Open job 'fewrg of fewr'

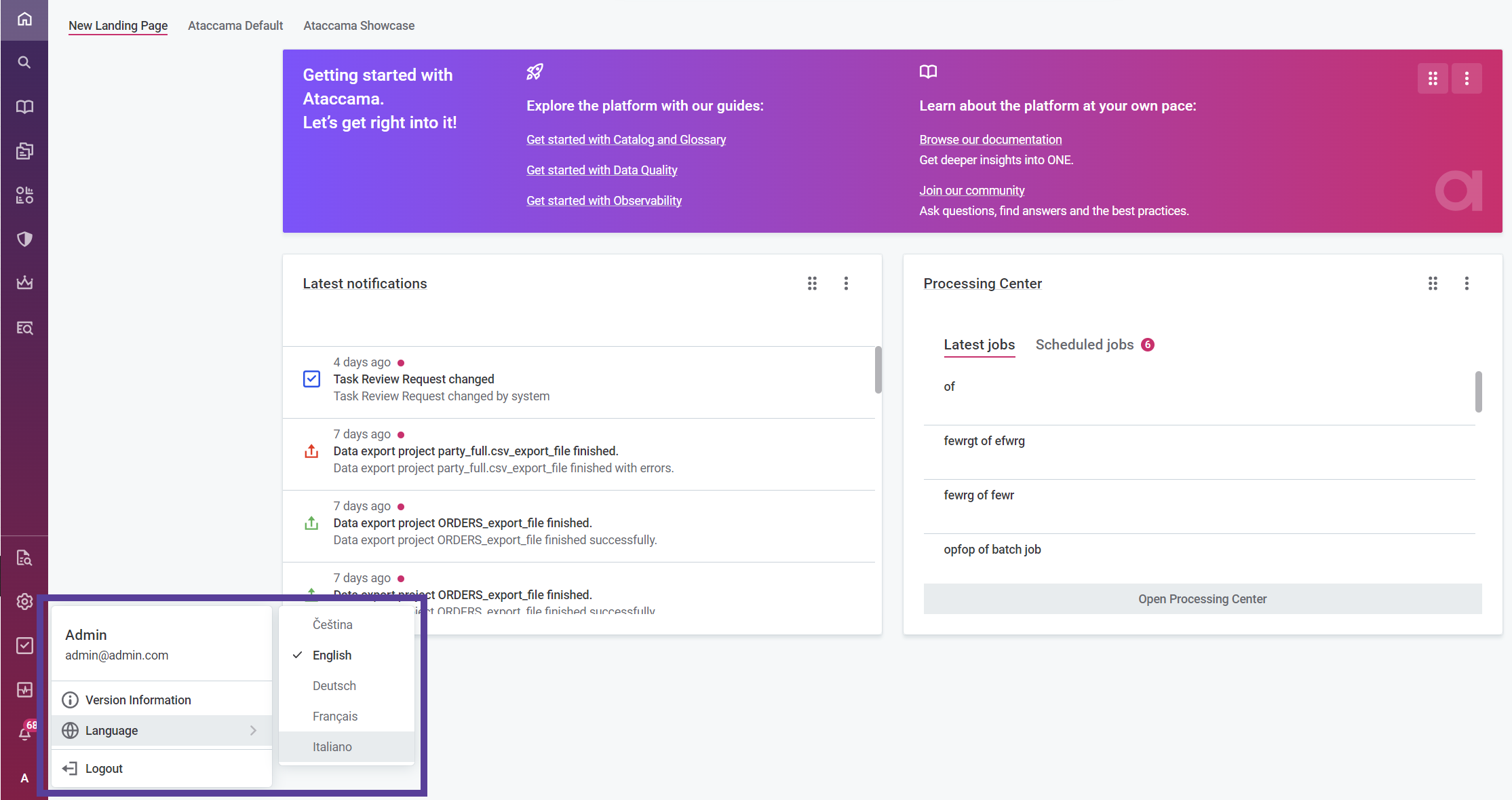[1199, 507]
